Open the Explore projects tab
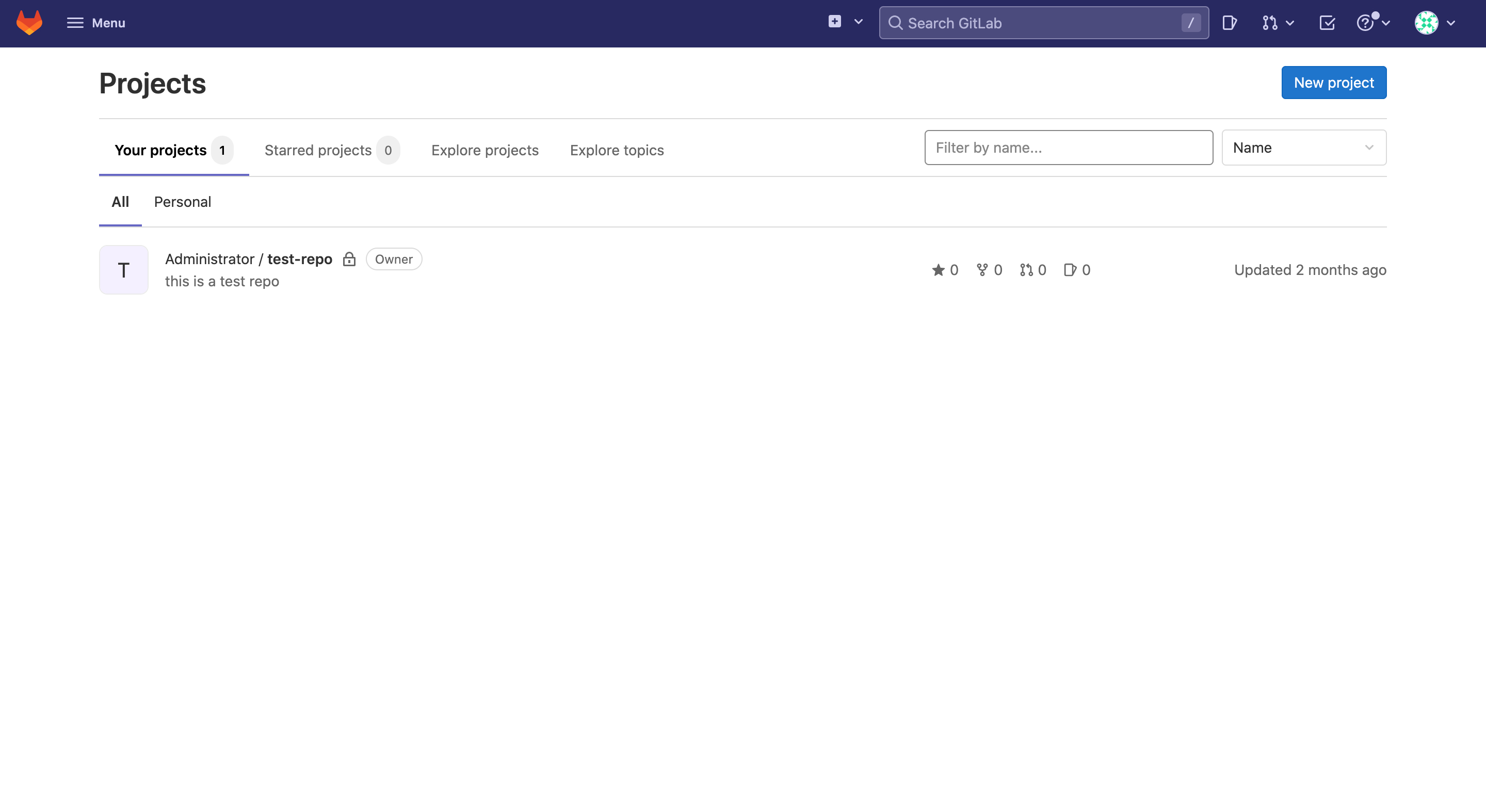 [484, 151]
